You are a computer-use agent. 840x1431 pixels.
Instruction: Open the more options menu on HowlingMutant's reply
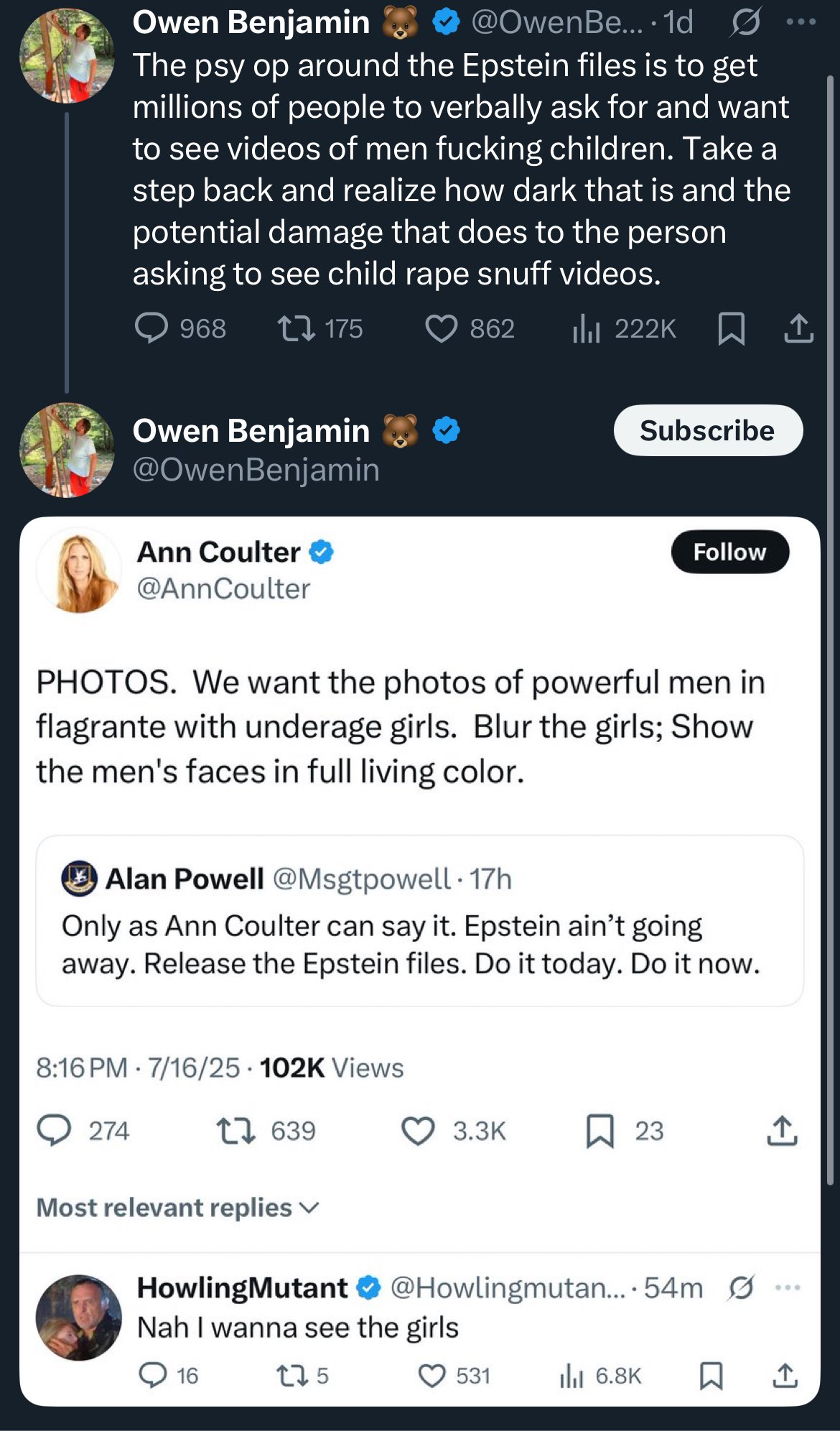coord(788,1287)
